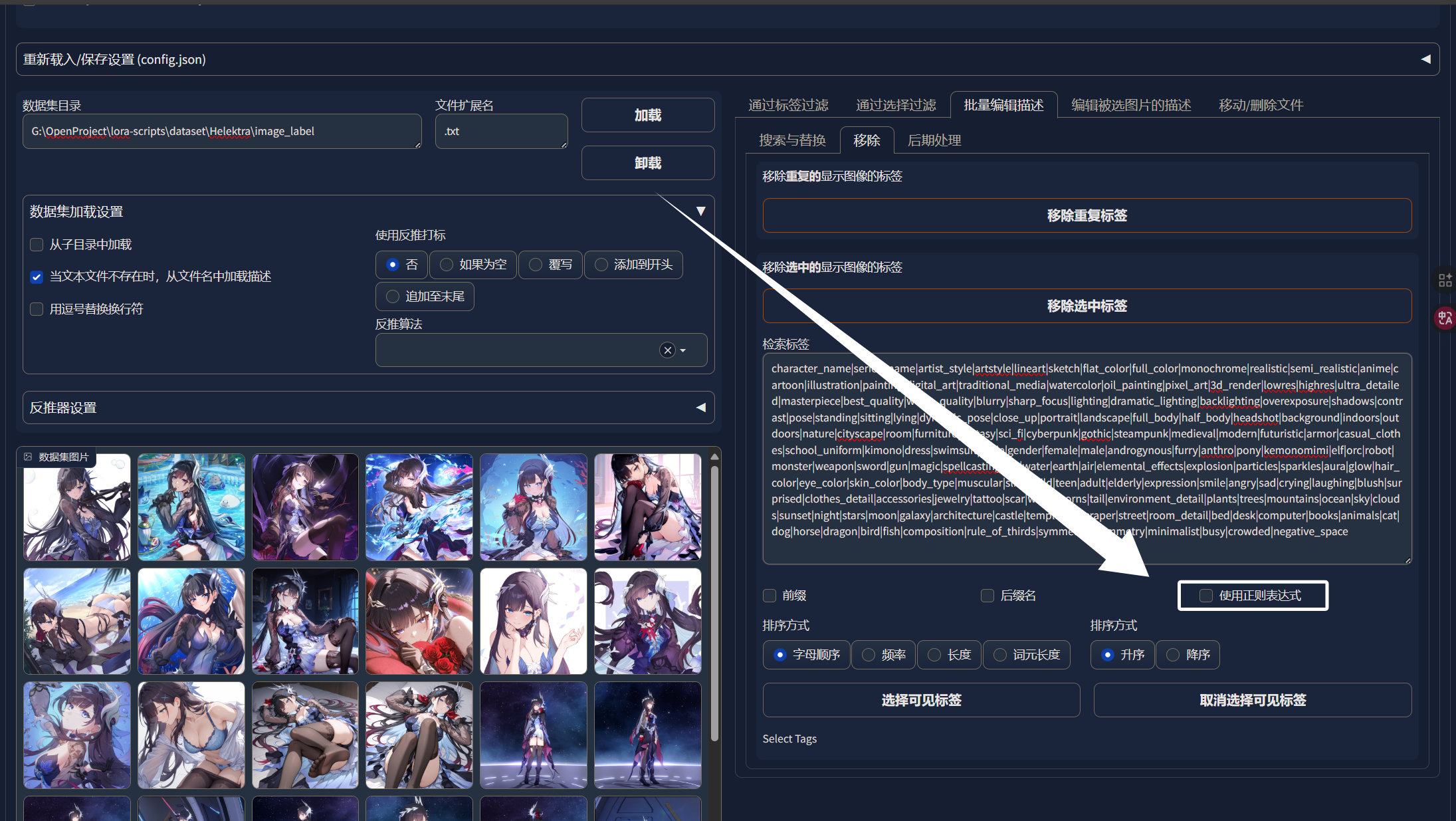Select the 追加至末尾 radio option

tap(425, 296)
